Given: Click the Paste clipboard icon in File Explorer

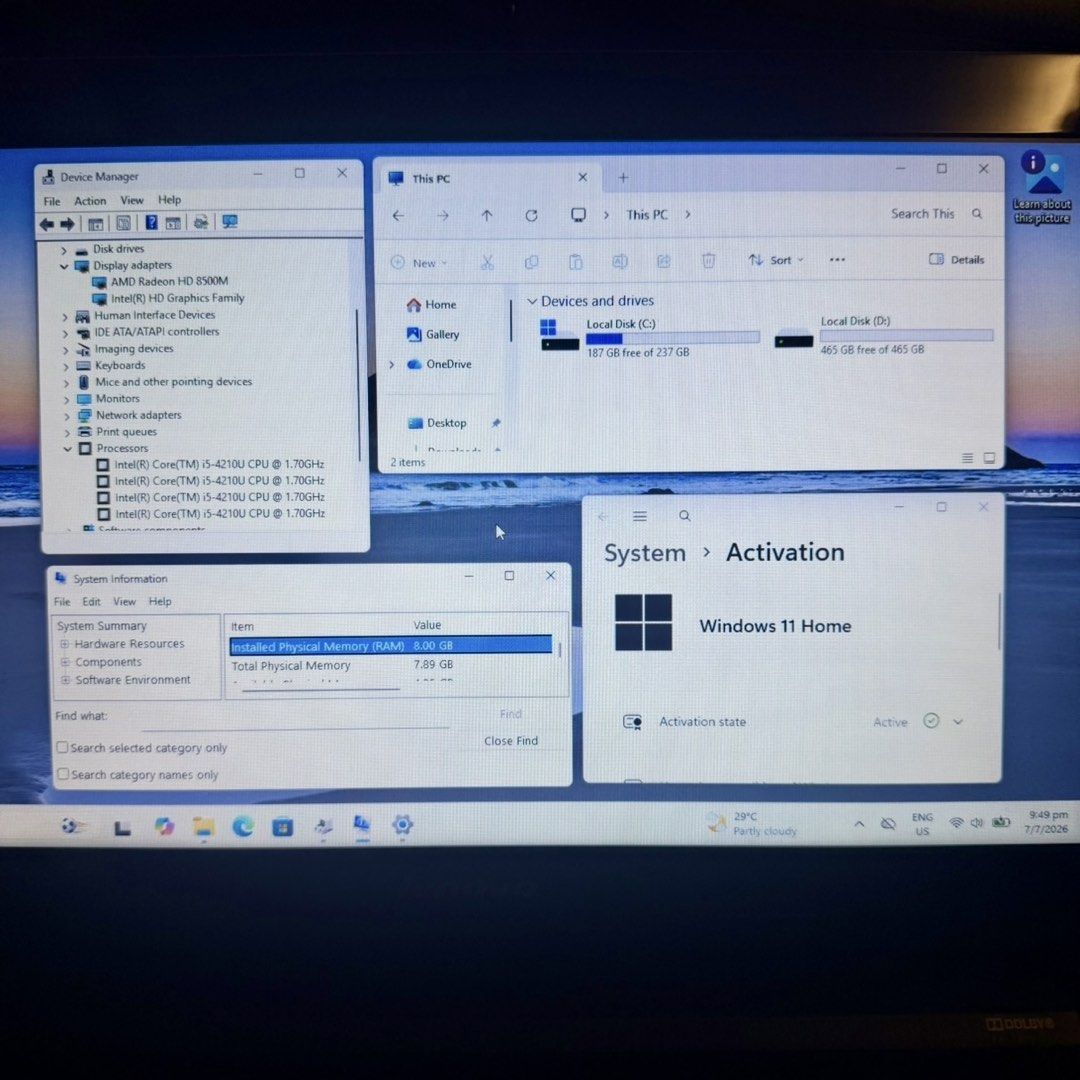Looking at the screenshot, I should (576, 262).
